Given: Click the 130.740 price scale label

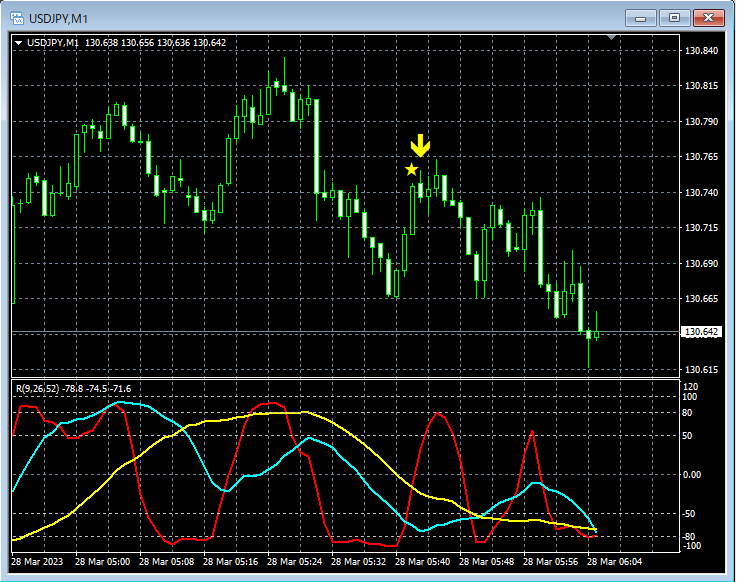Looking at the screenshot, I should pyautogui.click(x=701, y=192).
